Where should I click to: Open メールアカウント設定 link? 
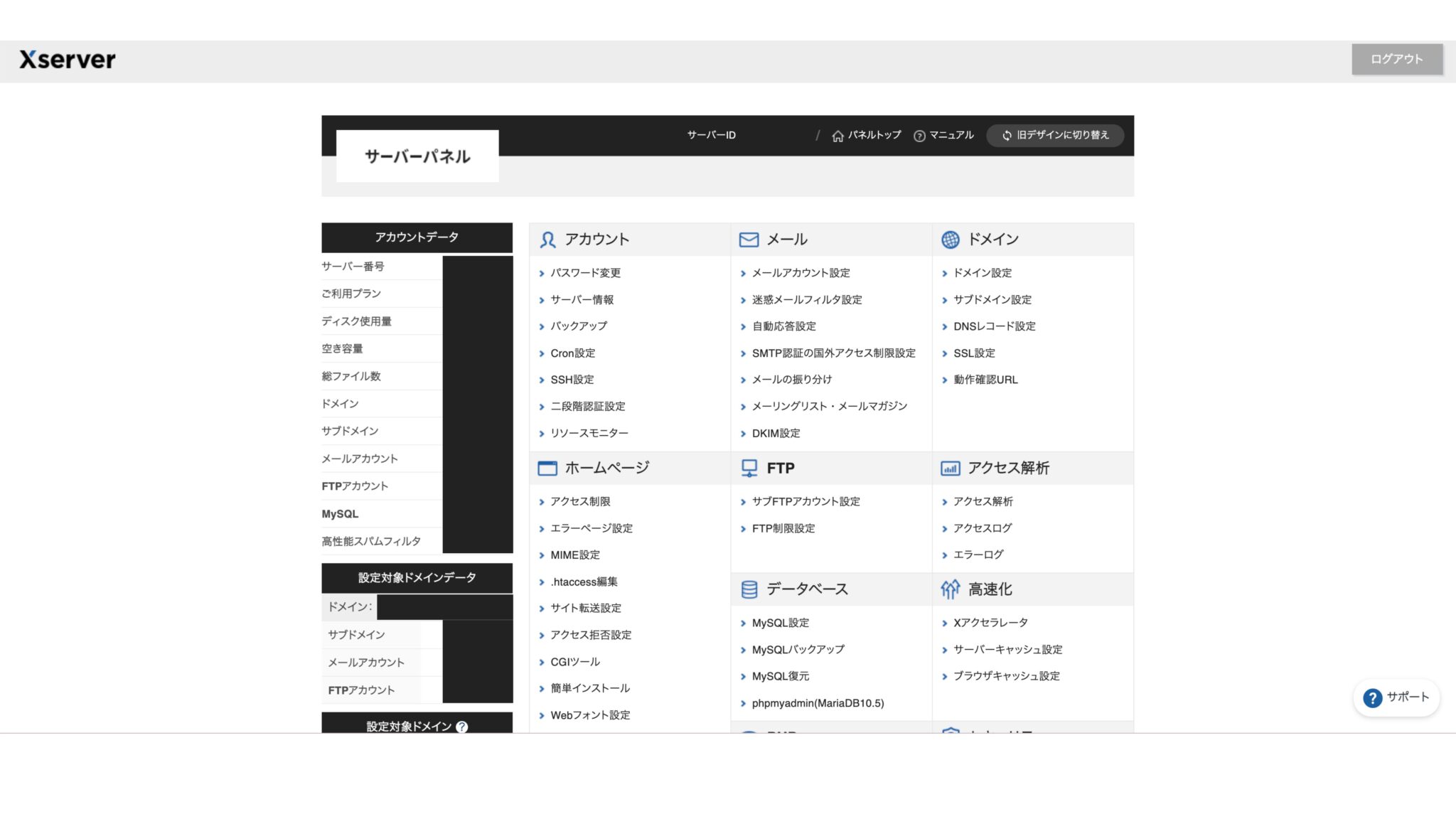tap(801, 273)
